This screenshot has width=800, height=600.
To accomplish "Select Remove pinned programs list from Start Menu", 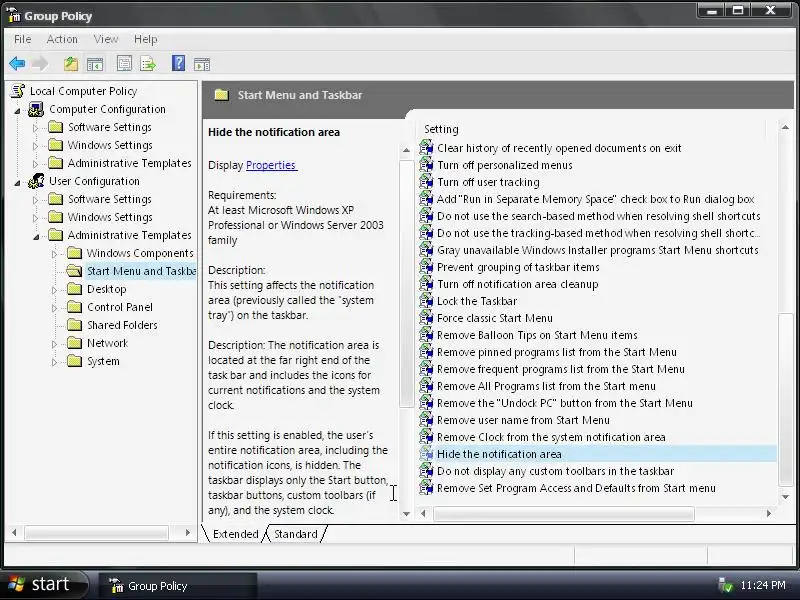I will pyautogui.click(x=557, y=352).
